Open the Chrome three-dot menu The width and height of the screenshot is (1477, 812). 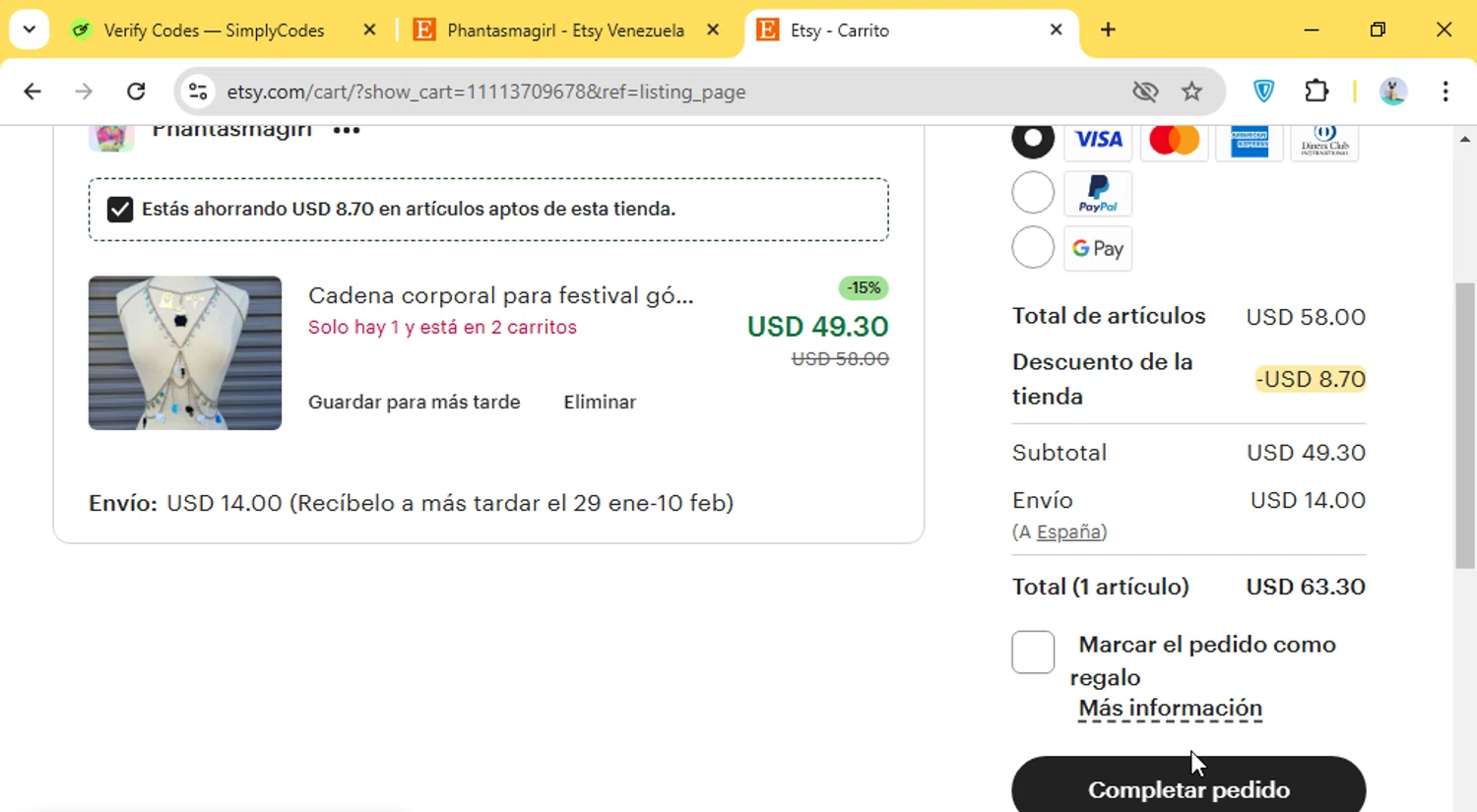(x=1445, y=92)
